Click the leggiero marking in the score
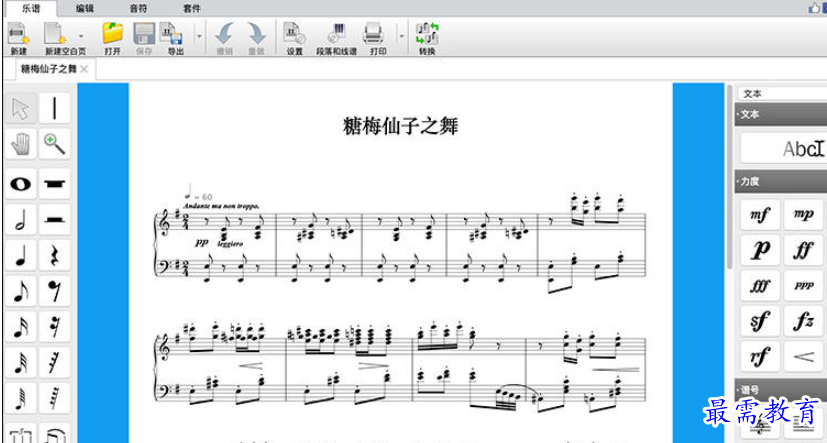This screenshot has height=443, width=827. (x=229, y=244)
